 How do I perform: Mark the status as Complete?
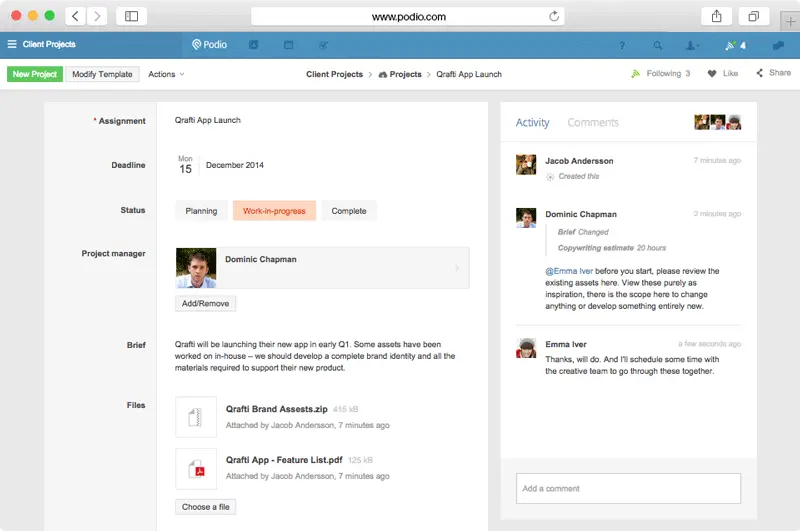click(x=349, y=211)
